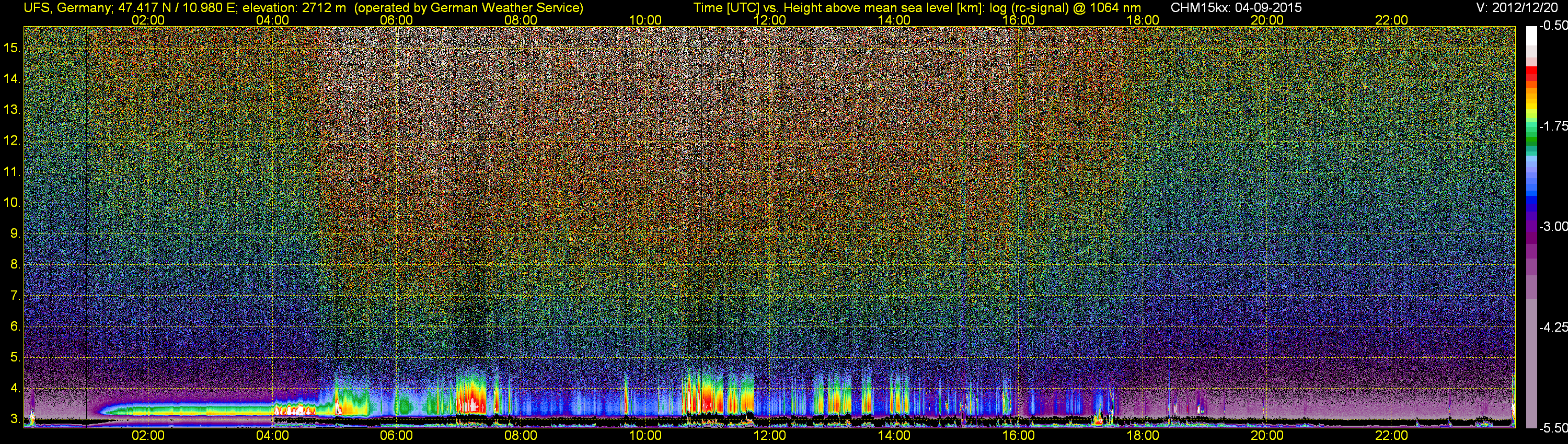Click the height axis label '9.'

(x=16, y=233)
